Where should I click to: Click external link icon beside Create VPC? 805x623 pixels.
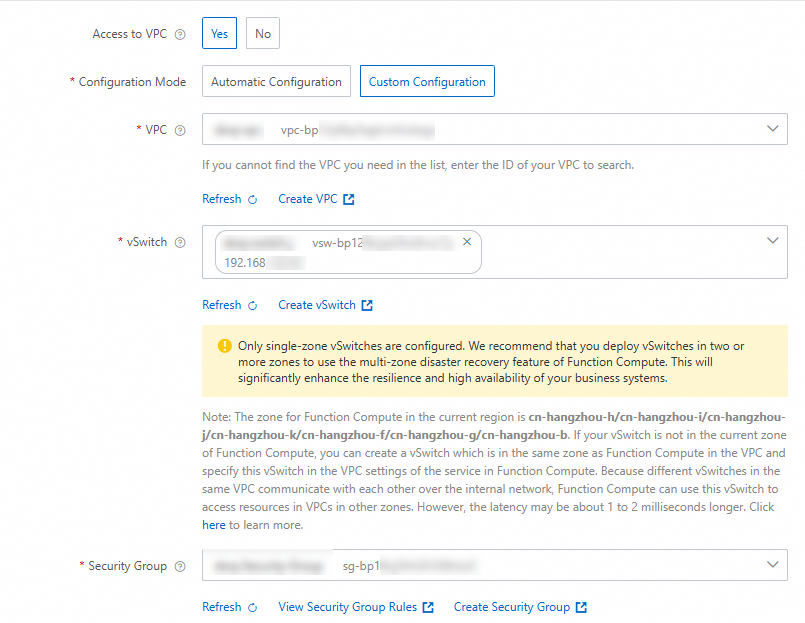point(349,199)
